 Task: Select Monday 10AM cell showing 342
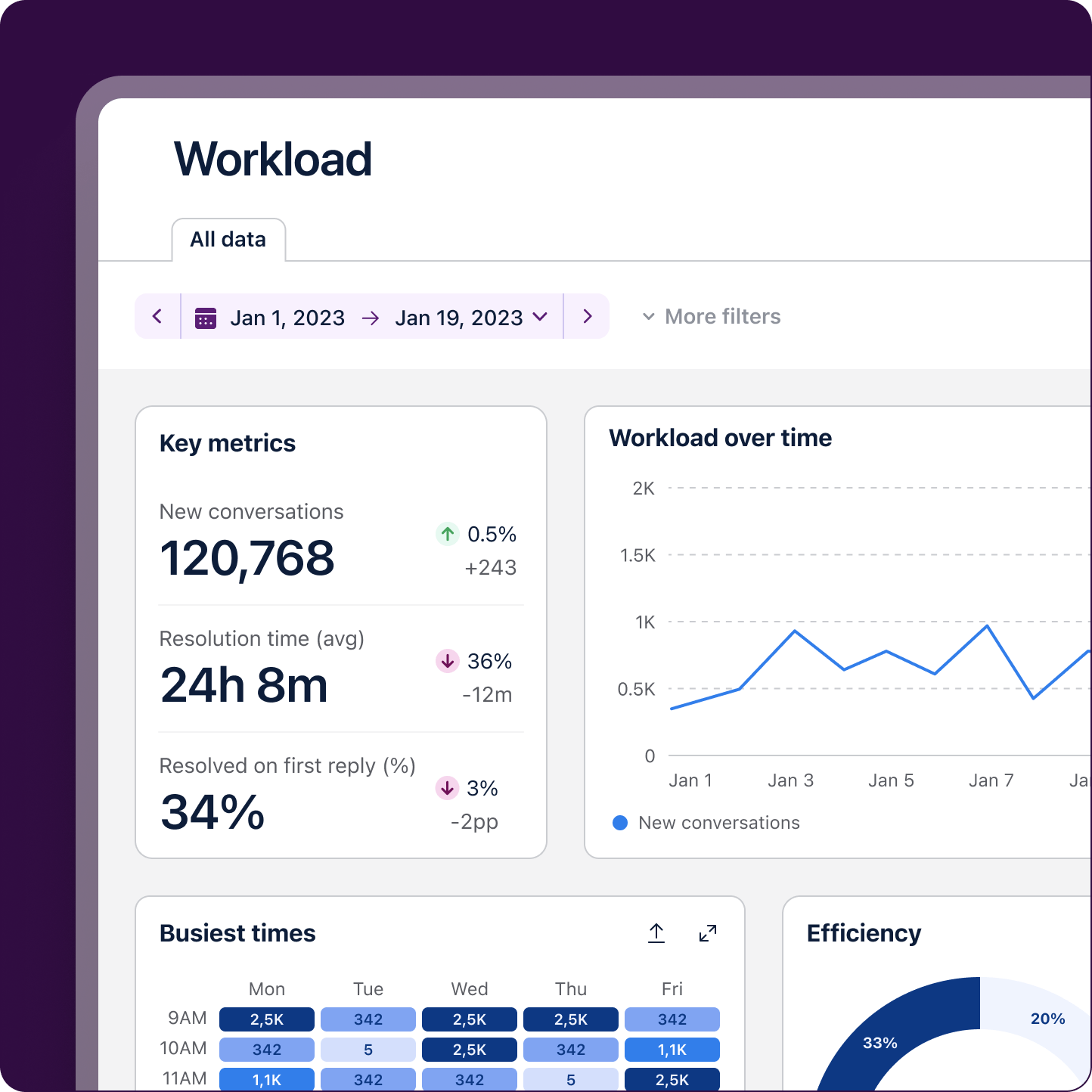click(267, 1050)
